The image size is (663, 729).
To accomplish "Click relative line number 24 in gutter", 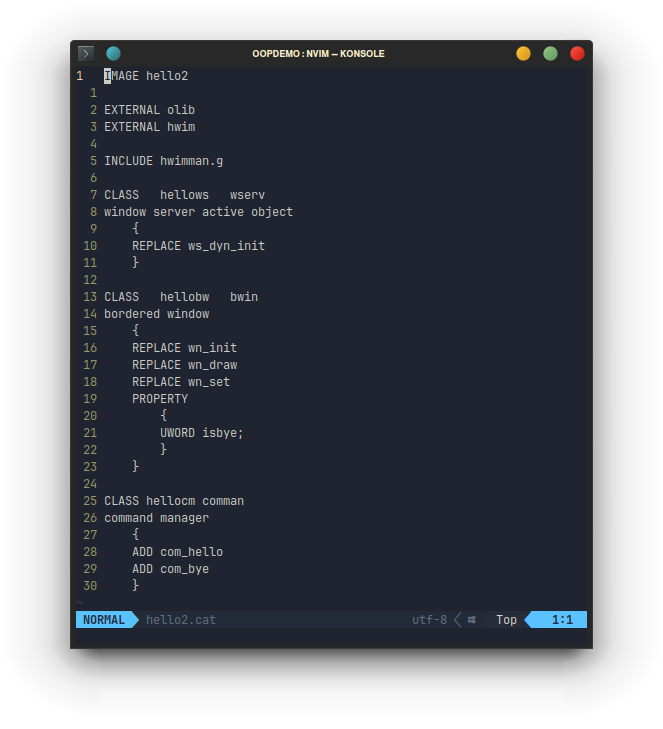I will tap(90, 484).
